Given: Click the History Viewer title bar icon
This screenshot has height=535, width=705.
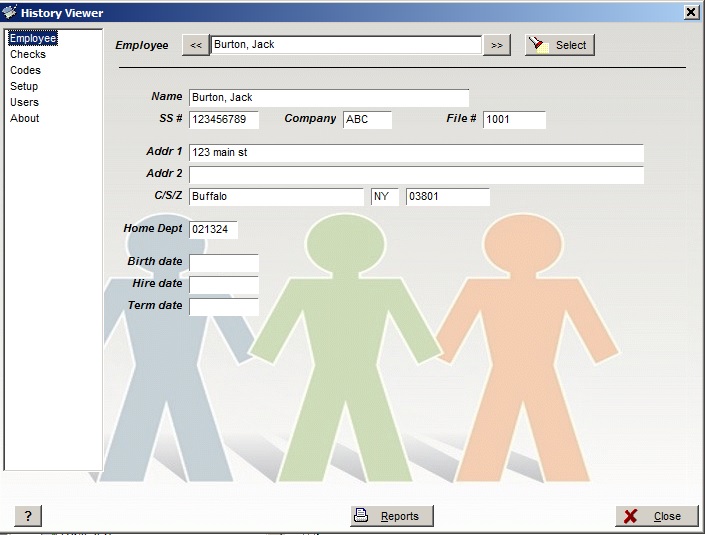Looking at the screenshot, I should [9, 12].
